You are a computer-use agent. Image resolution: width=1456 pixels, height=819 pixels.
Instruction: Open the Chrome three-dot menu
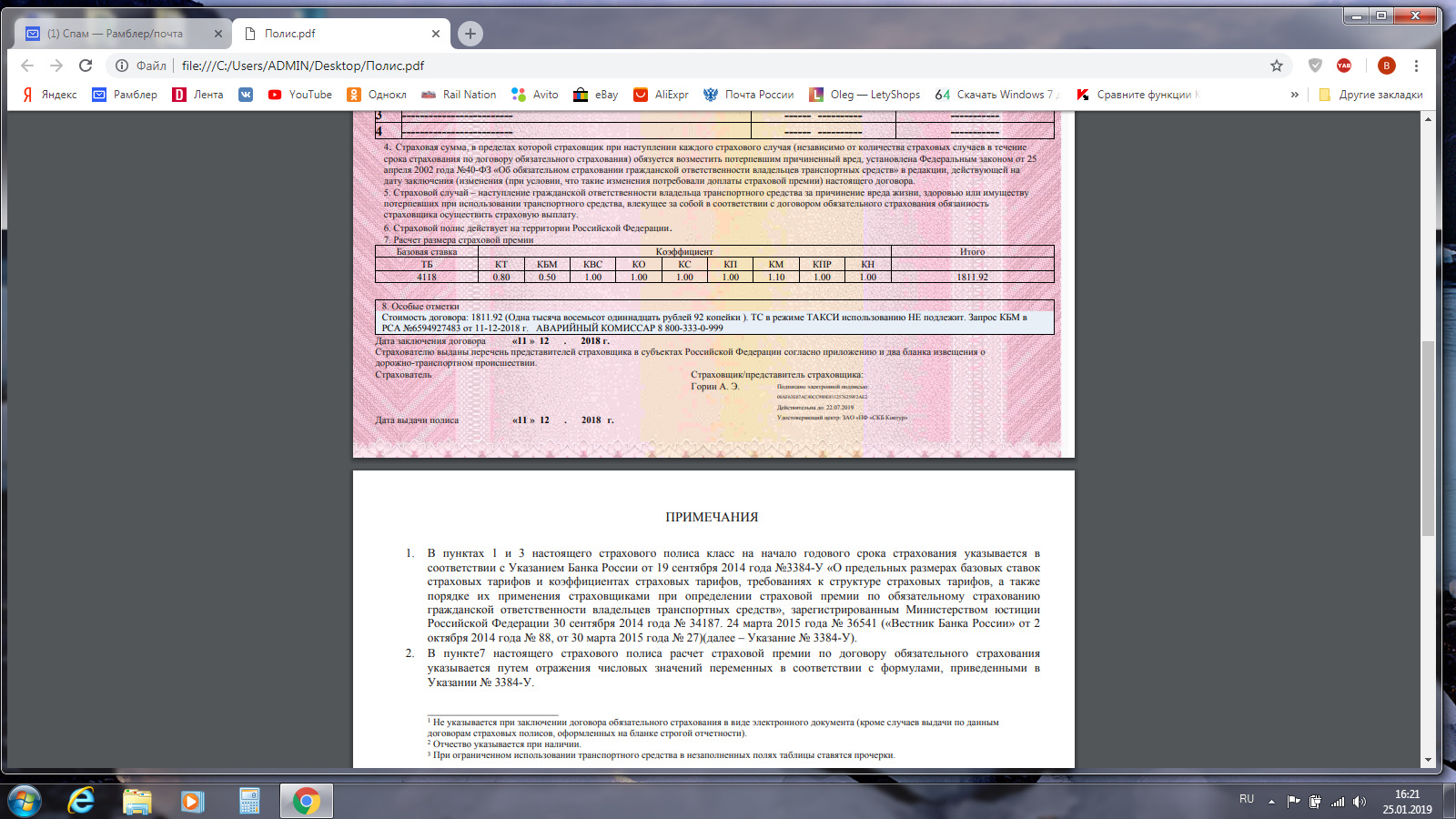pyautogui.click(x=1416, y=66)
